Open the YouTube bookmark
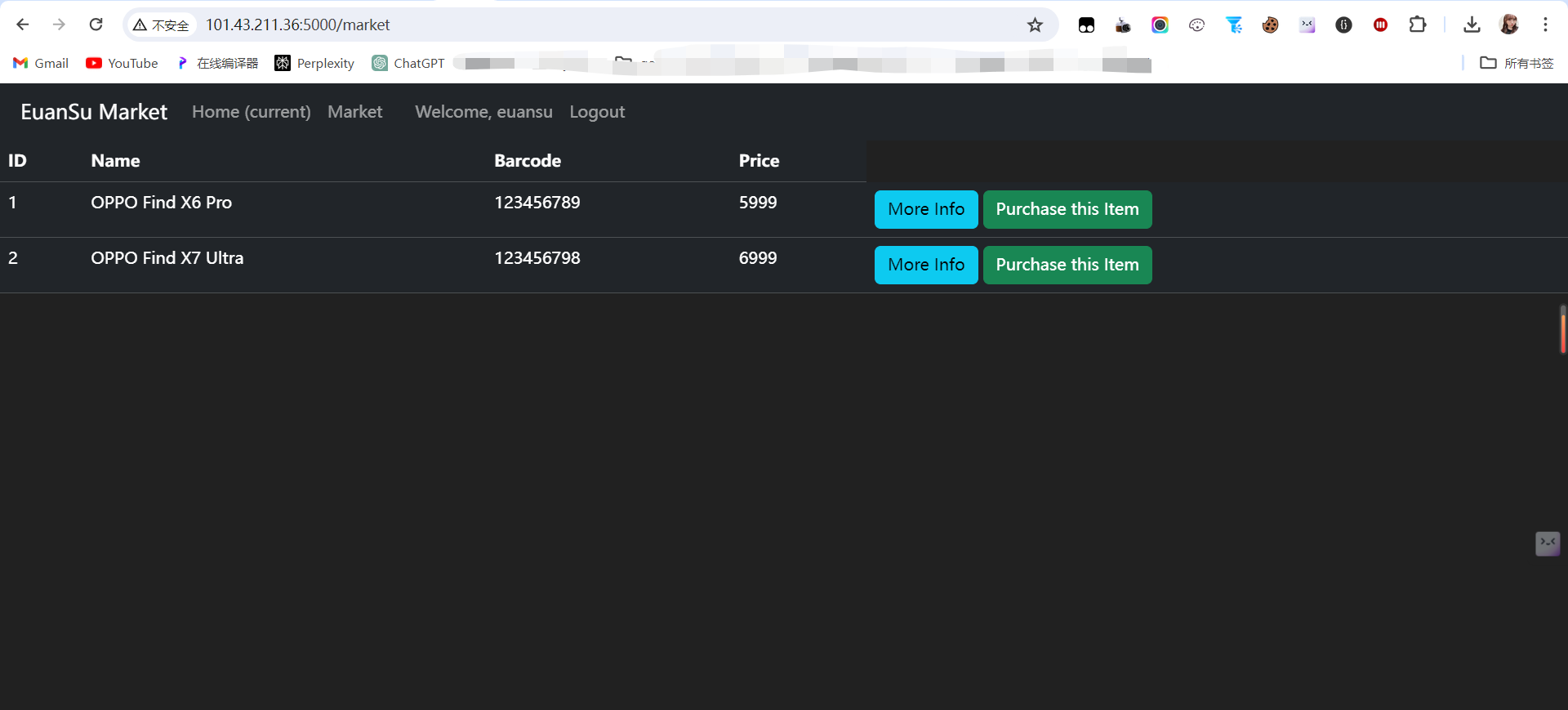The height and width of the screenshot is (710, 1568). 122,63
